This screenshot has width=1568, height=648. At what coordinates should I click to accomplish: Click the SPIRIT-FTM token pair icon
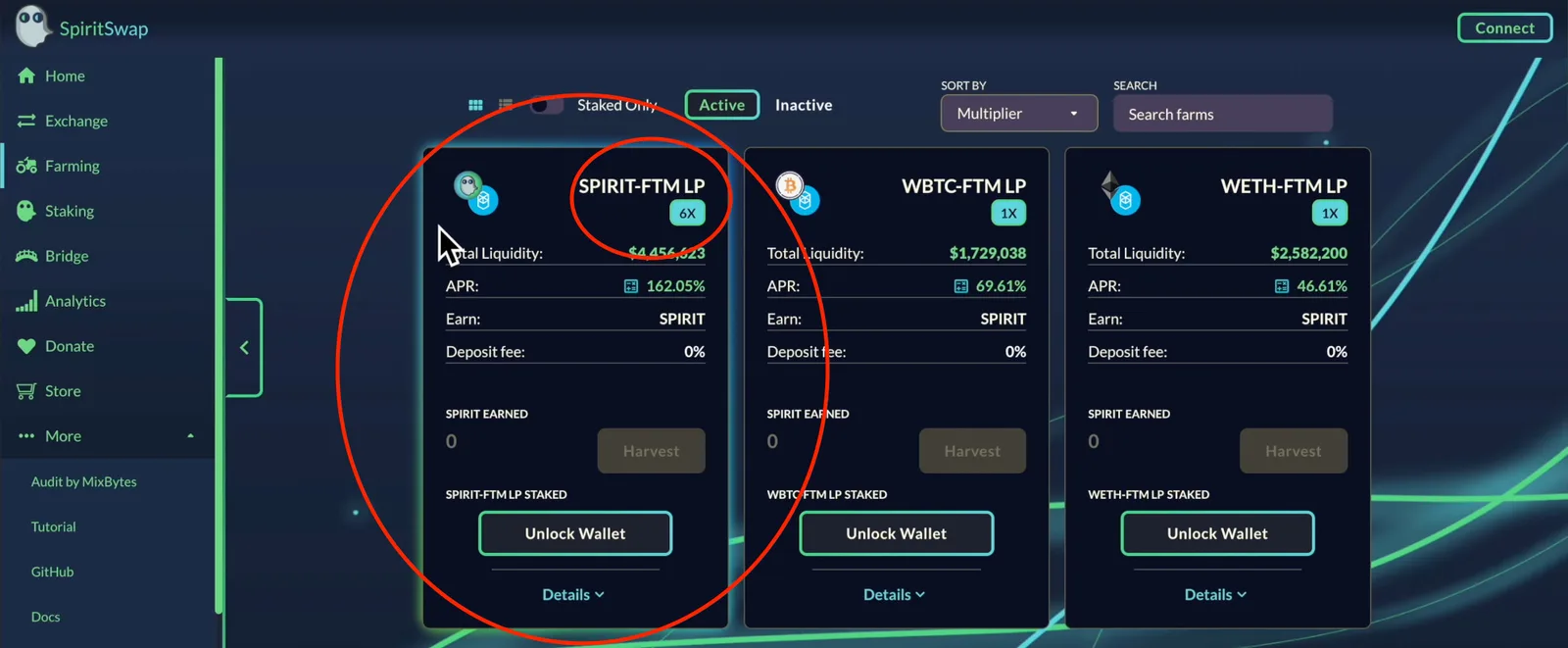tap(476, 192)
